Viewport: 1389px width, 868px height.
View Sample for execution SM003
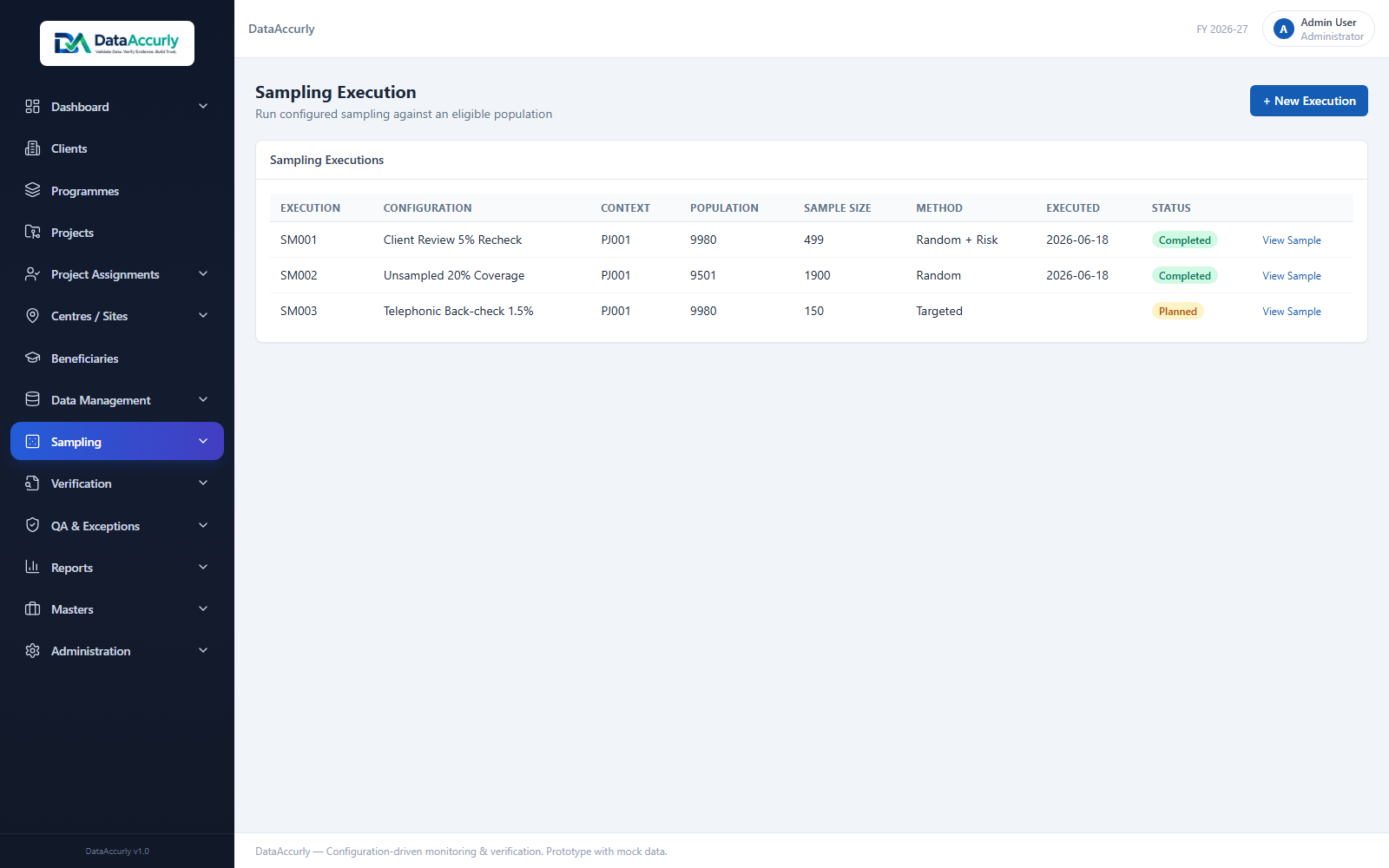pos(1291,312)
